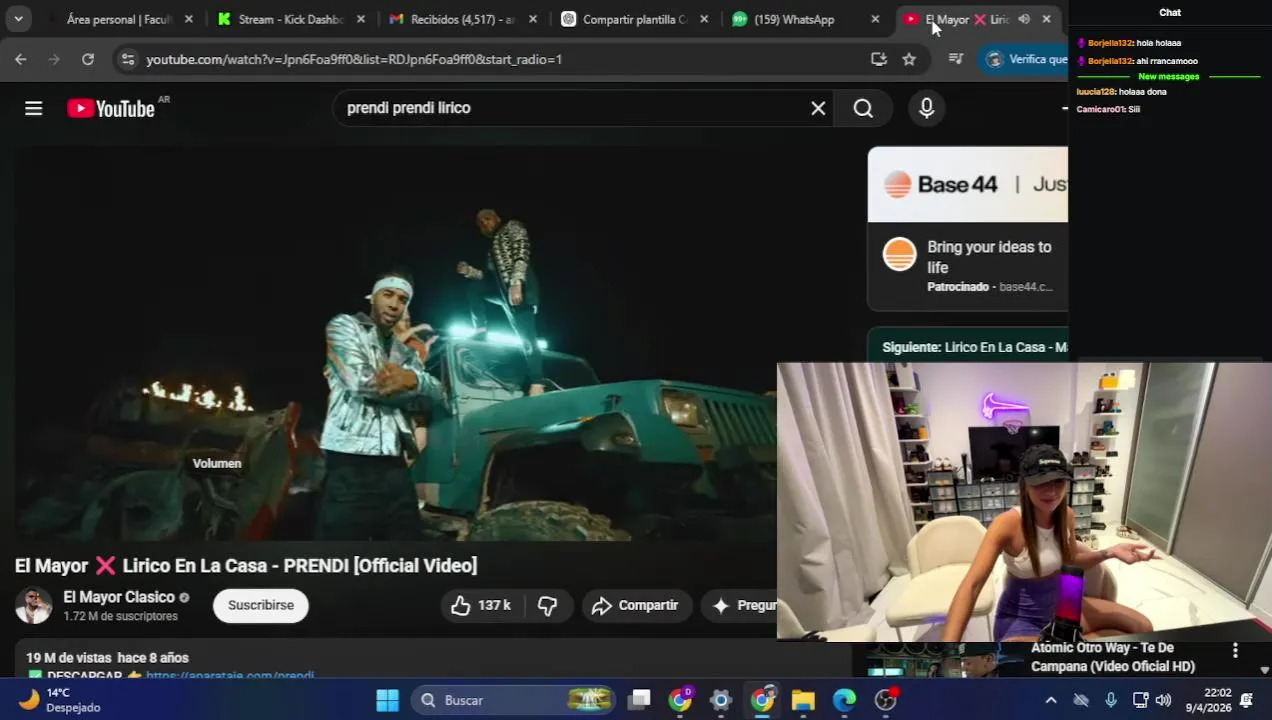
Task: Open Windows Start menu
Action: (387, 700)
